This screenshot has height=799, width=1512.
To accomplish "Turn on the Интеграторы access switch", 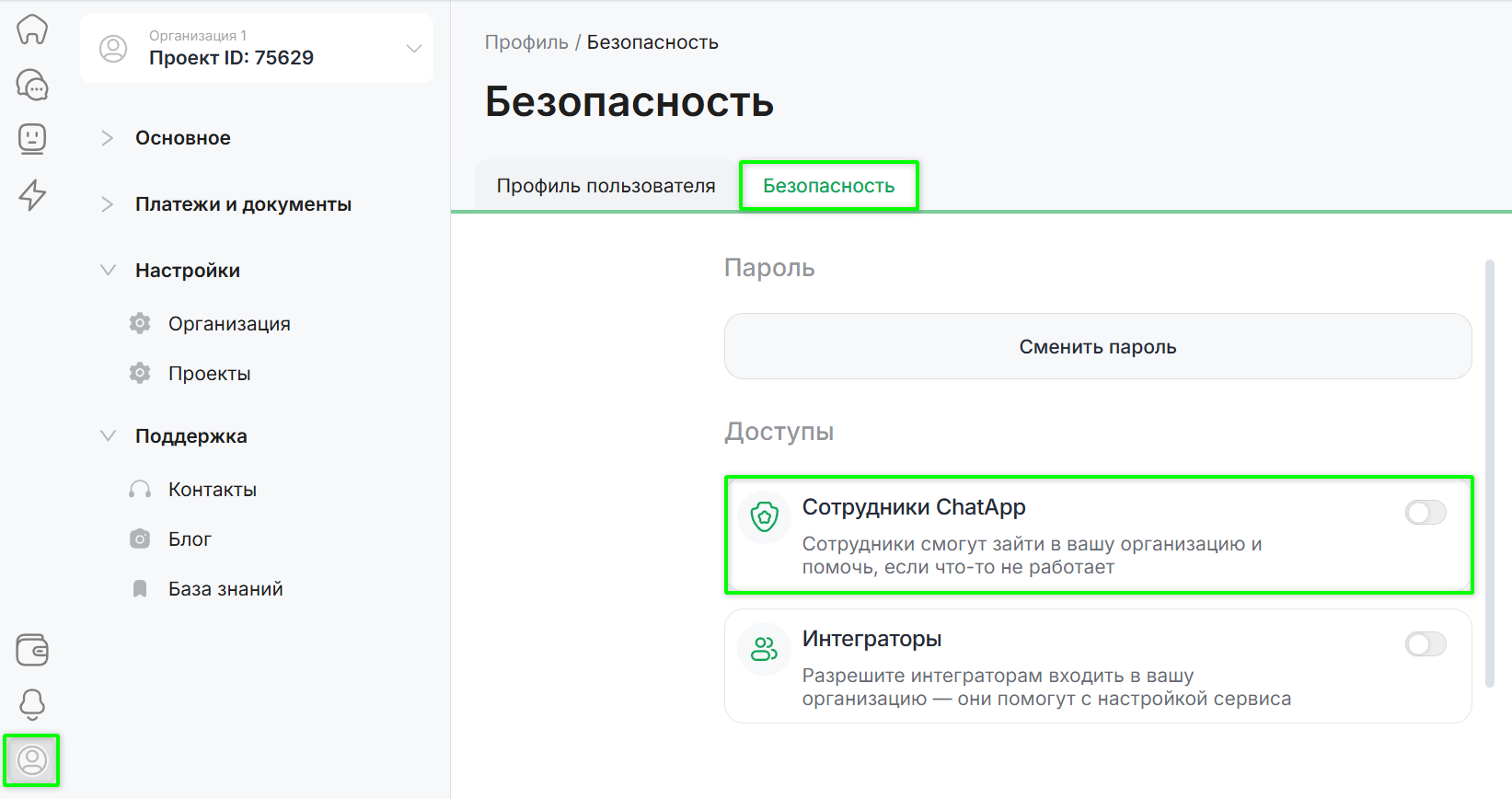I will tap(1425, 644).
